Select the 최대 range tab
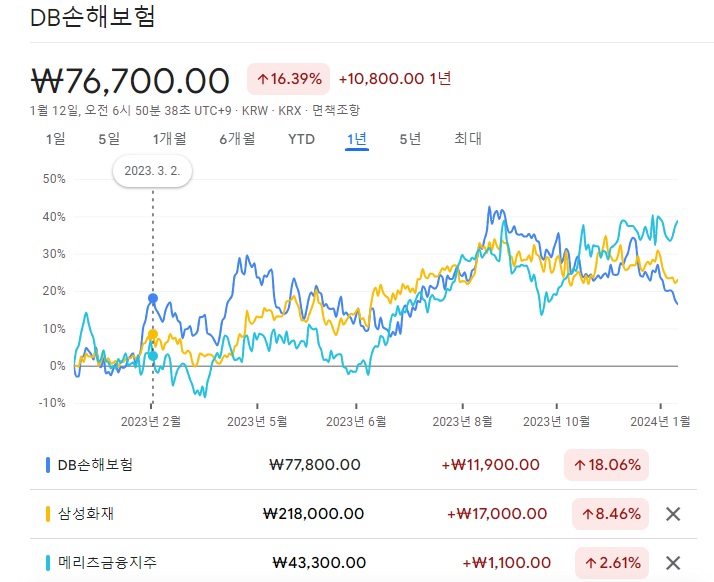This screenshot has height=582, width=714. pyautogui.click(x=468, y=139)
